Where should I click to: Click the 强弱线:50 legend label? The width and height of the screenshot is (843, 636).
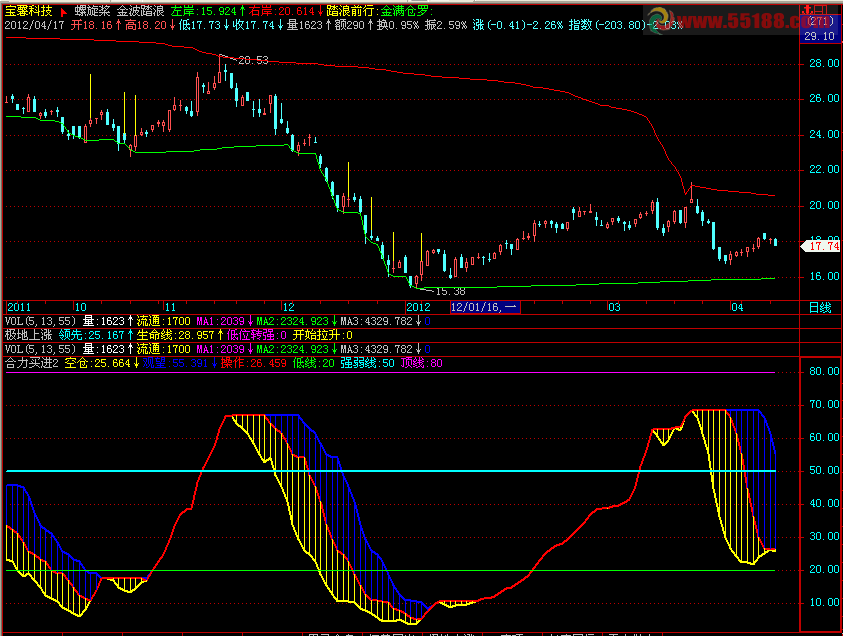click(369, 363)
